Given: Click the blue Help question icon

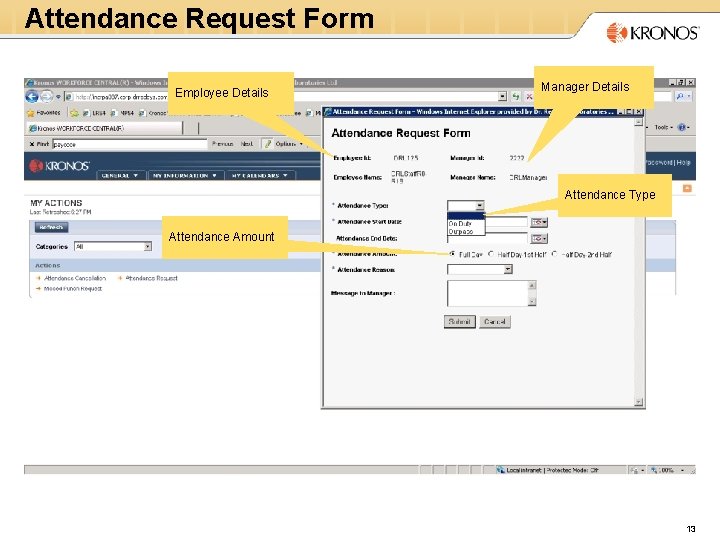Looking at the screenshot, I should (x=682, y=127).
